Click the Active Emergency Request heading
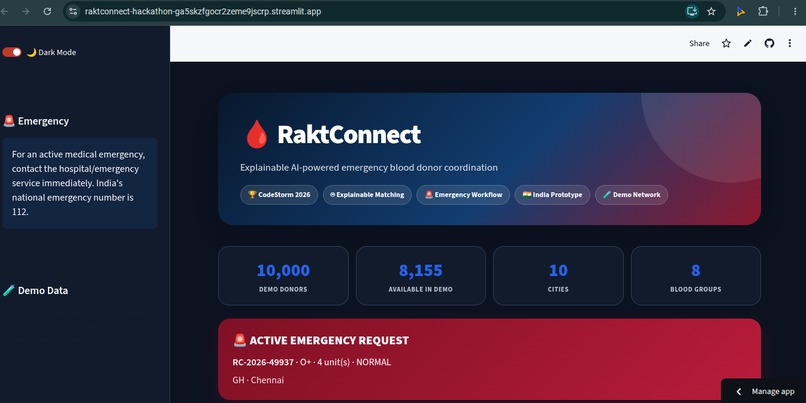This screenshot has height=403, width=806. [x=329, y=340]
